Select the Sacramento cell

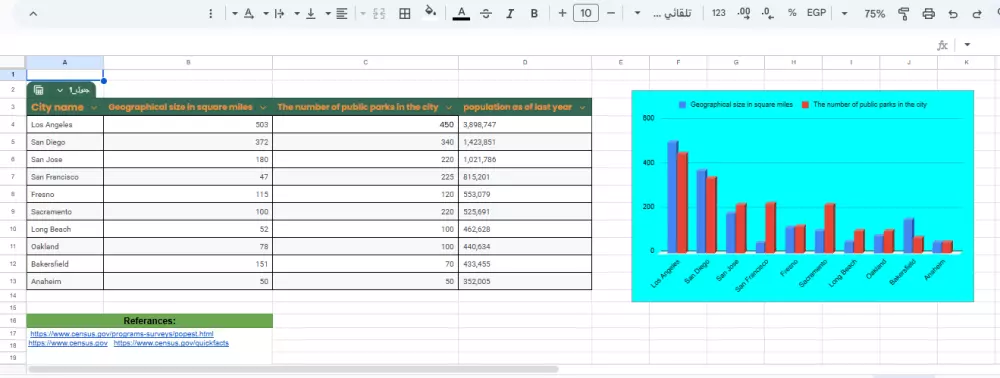(65, 212)
